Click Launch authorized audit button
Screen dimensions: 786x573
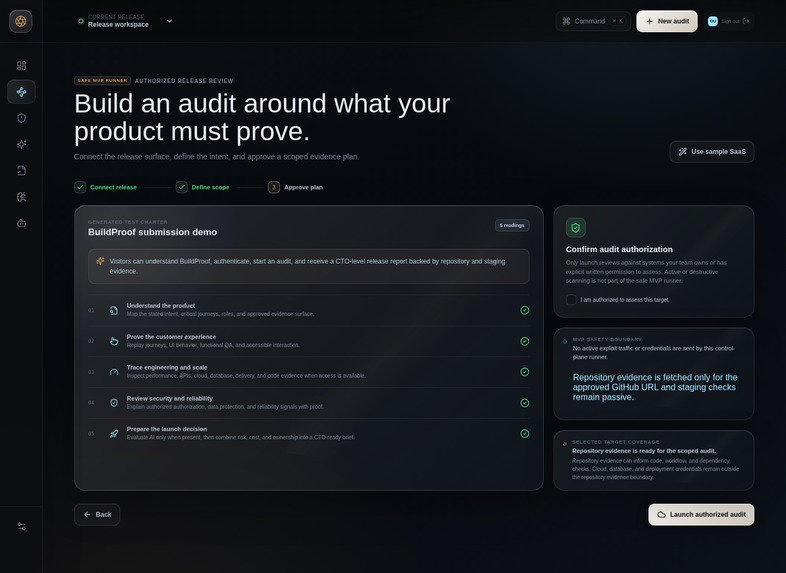coord(701,515)
